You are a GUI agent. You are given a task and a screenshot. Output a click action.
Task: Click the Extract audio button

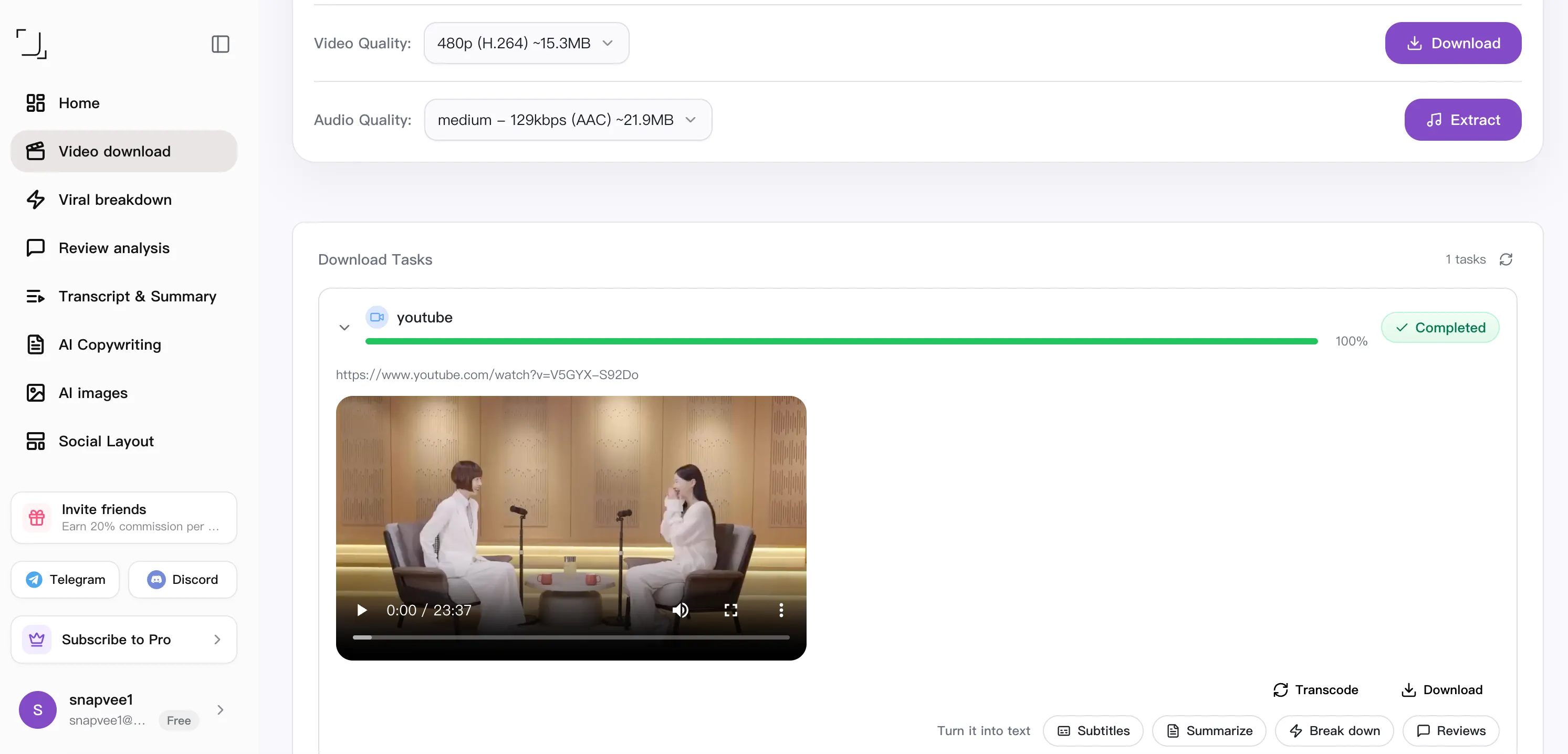tap(1462, 120)
